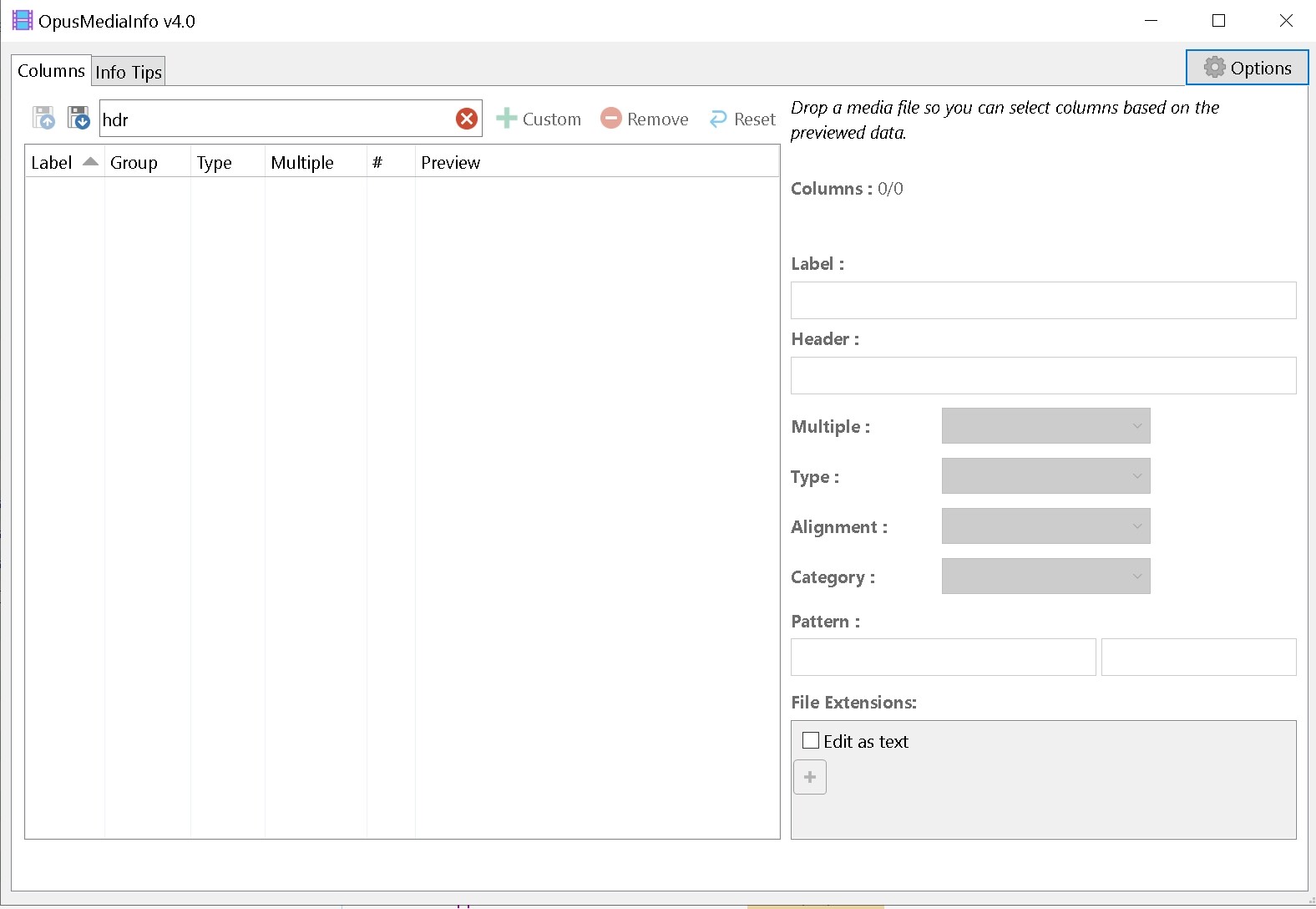Click into the Header text field
This screenshot has height=909, width=1316.
1043,376
